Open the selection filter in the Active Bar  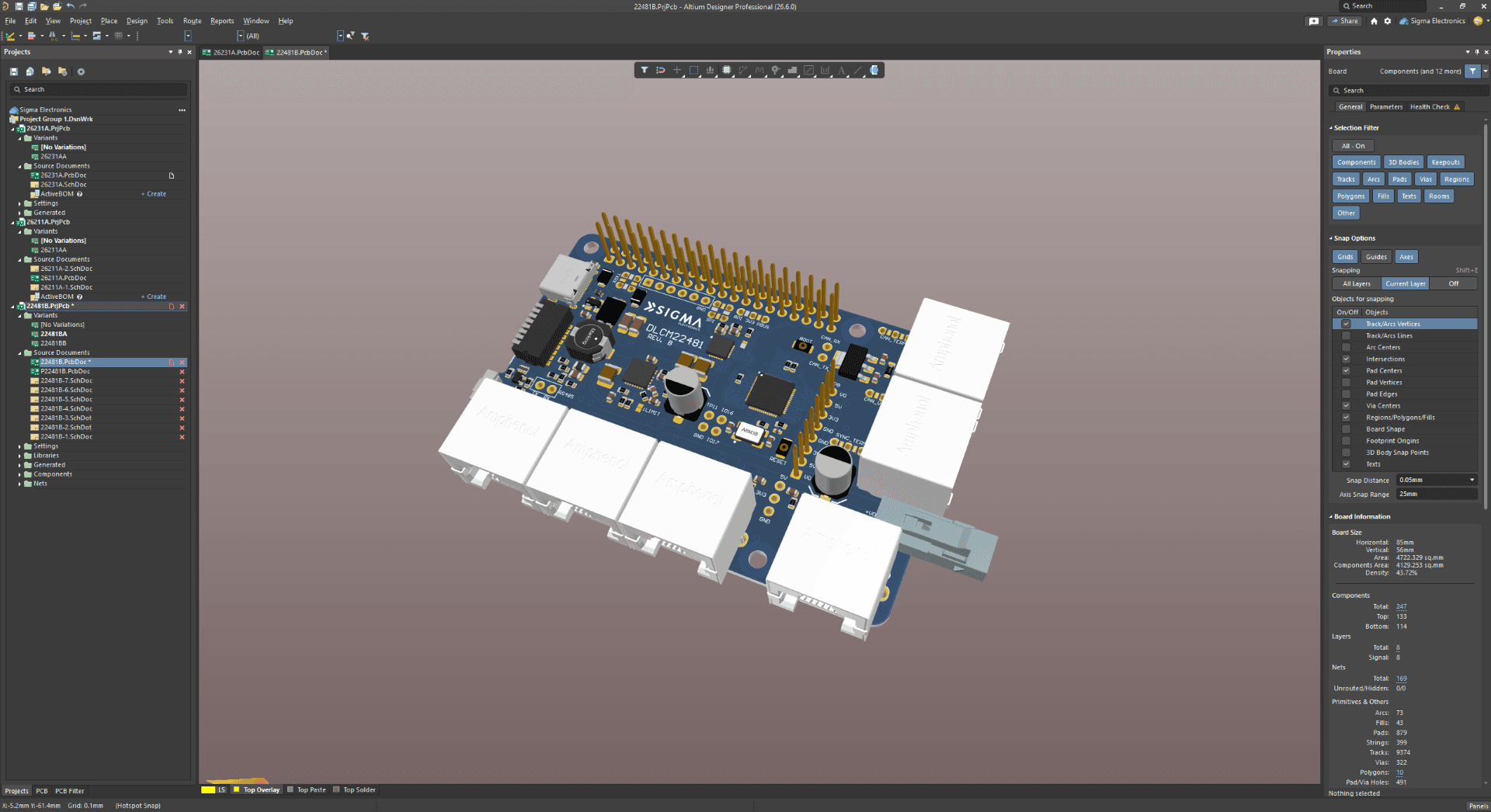tap(645, 70)
